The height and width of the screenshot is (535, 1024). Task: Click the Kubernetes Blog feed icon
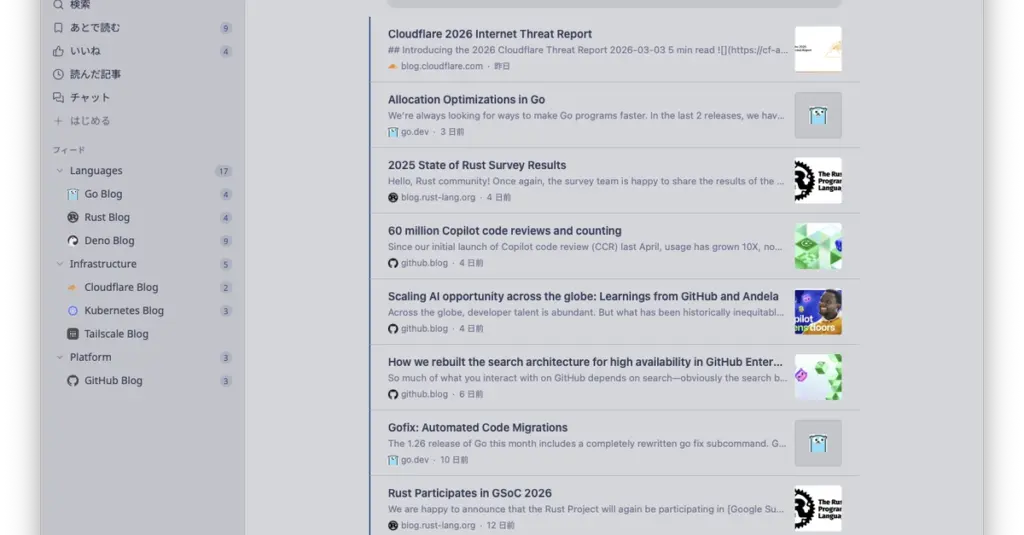(73, 311)
